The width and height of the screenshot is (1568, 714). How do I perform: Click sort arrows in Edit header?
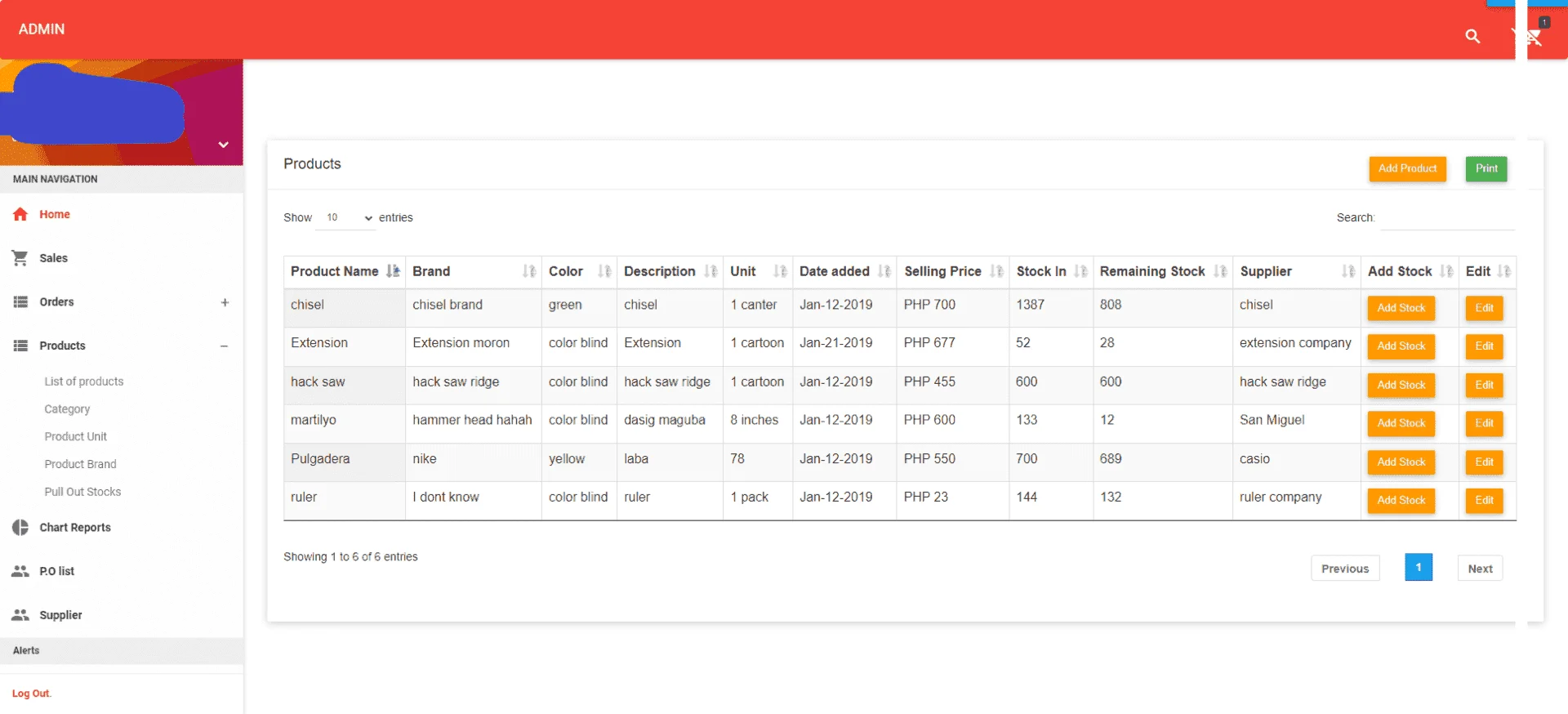click(x=1504, y=271)
